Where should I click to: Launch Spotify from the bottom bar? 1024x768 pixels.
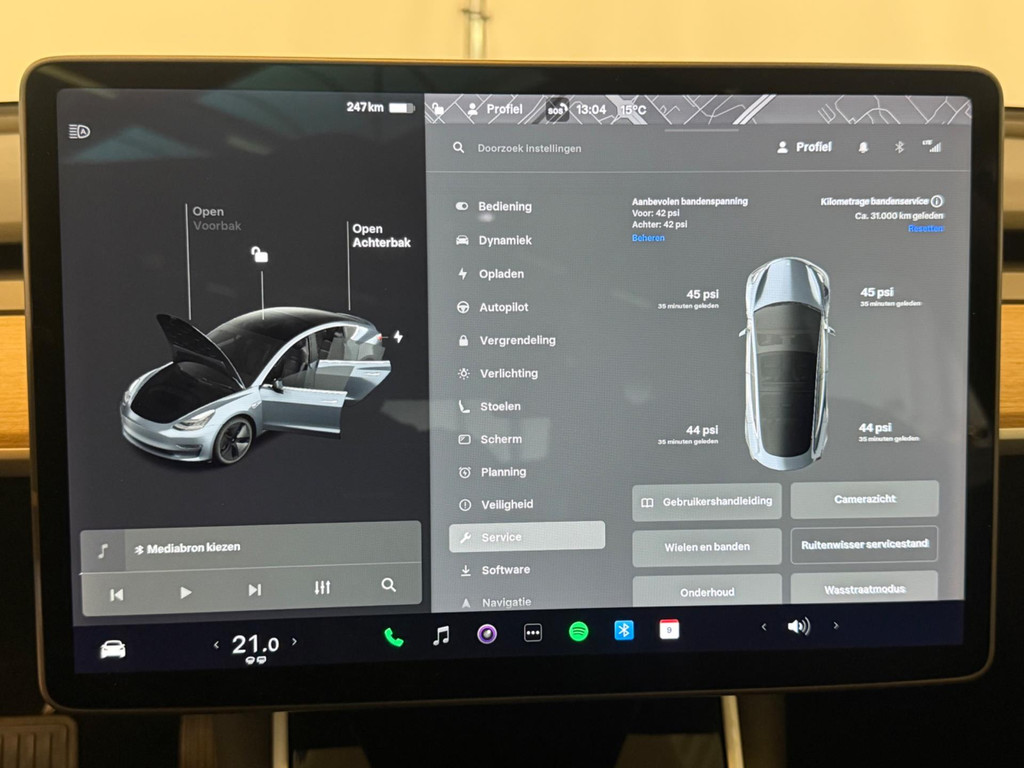(x=578, y=632)
